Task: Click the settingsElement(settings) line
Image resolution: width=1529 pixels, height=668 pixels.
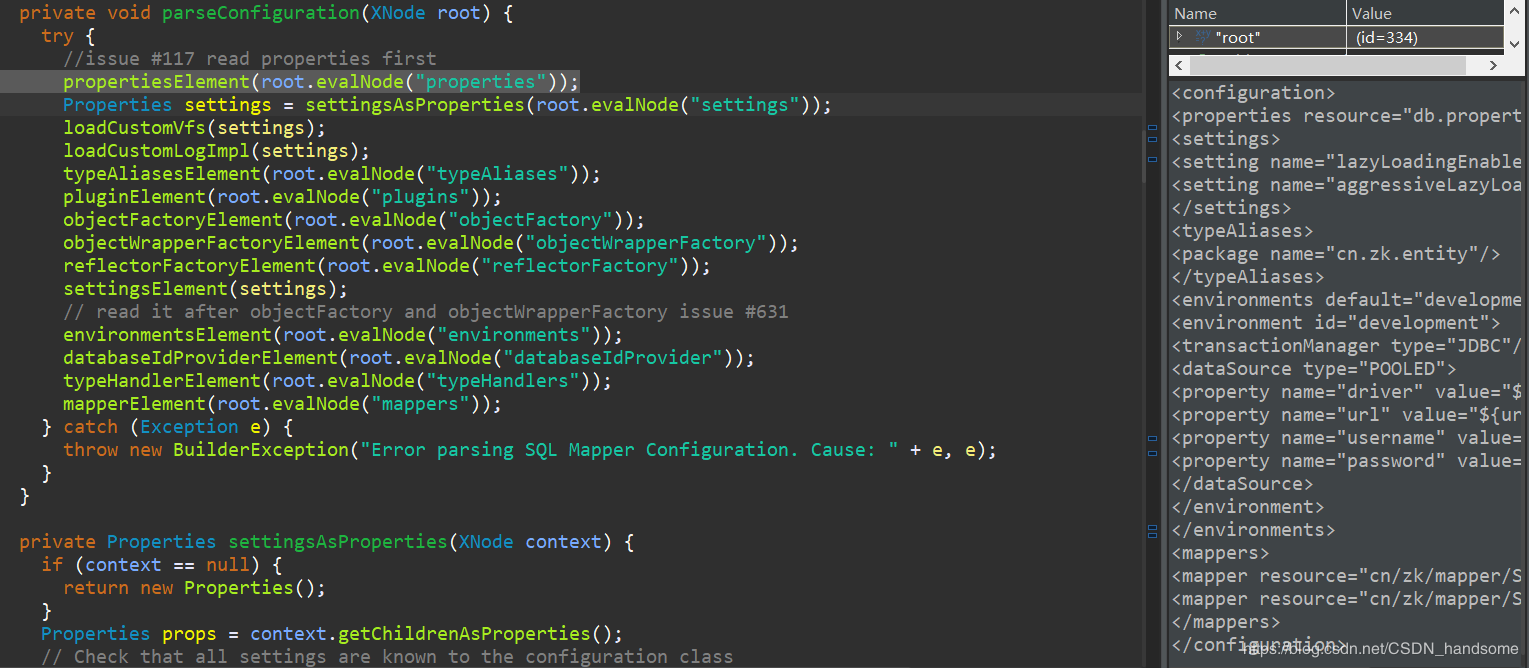Action: click(205, 289)
